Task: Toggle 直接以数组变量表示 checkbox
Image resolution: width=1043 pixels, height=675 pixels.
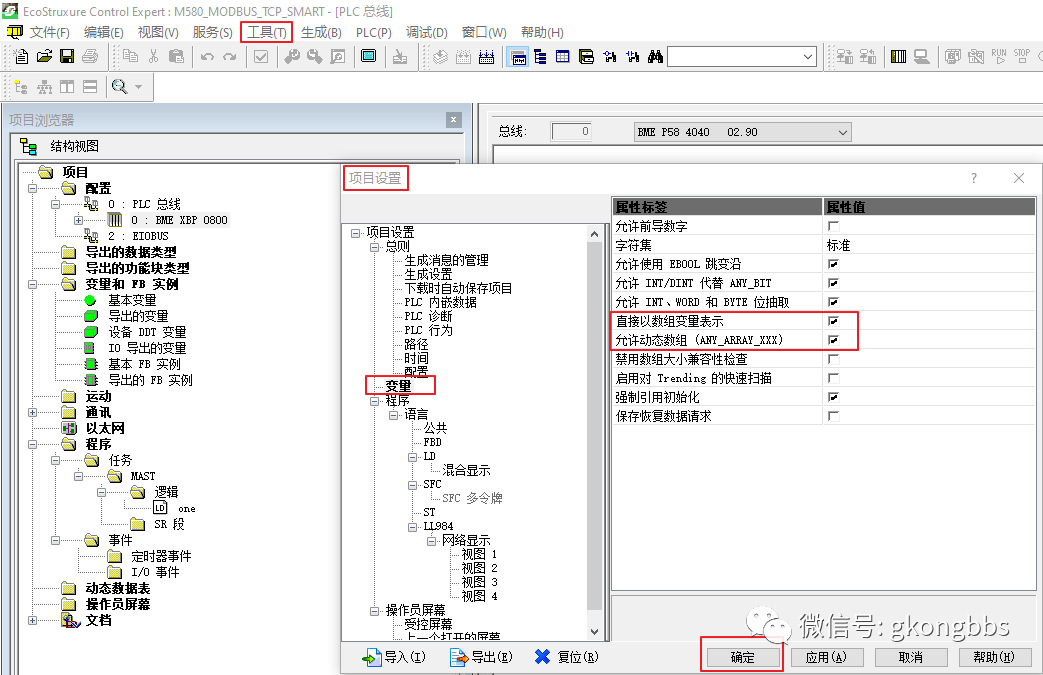Action: point(833,321)
